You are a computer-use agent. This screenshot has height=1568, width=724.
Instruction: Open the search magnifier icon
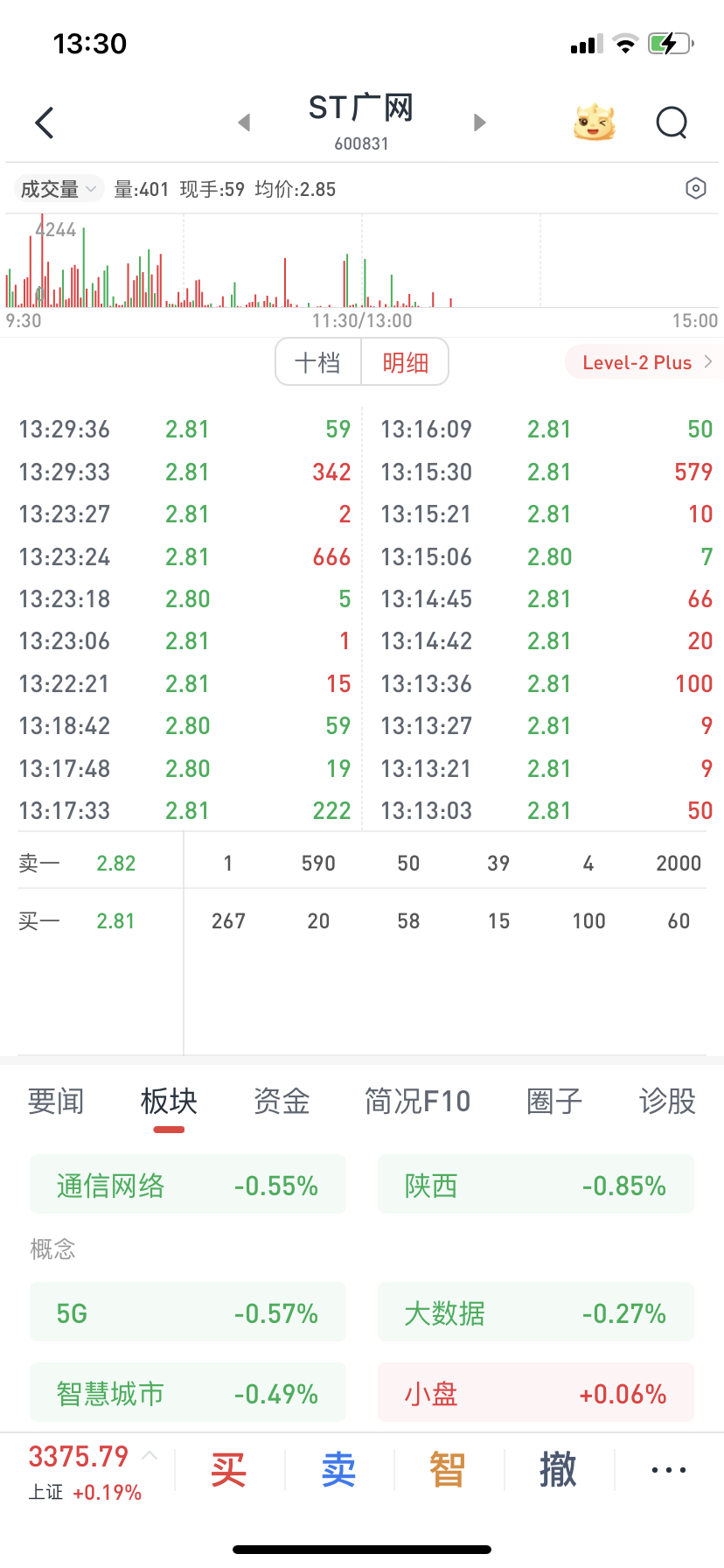(x=672, y=122)
